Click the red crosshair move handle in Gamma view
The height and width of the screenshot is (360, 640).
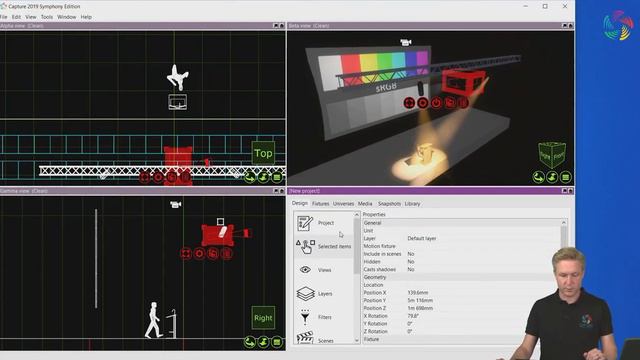[x=186, y=253]
